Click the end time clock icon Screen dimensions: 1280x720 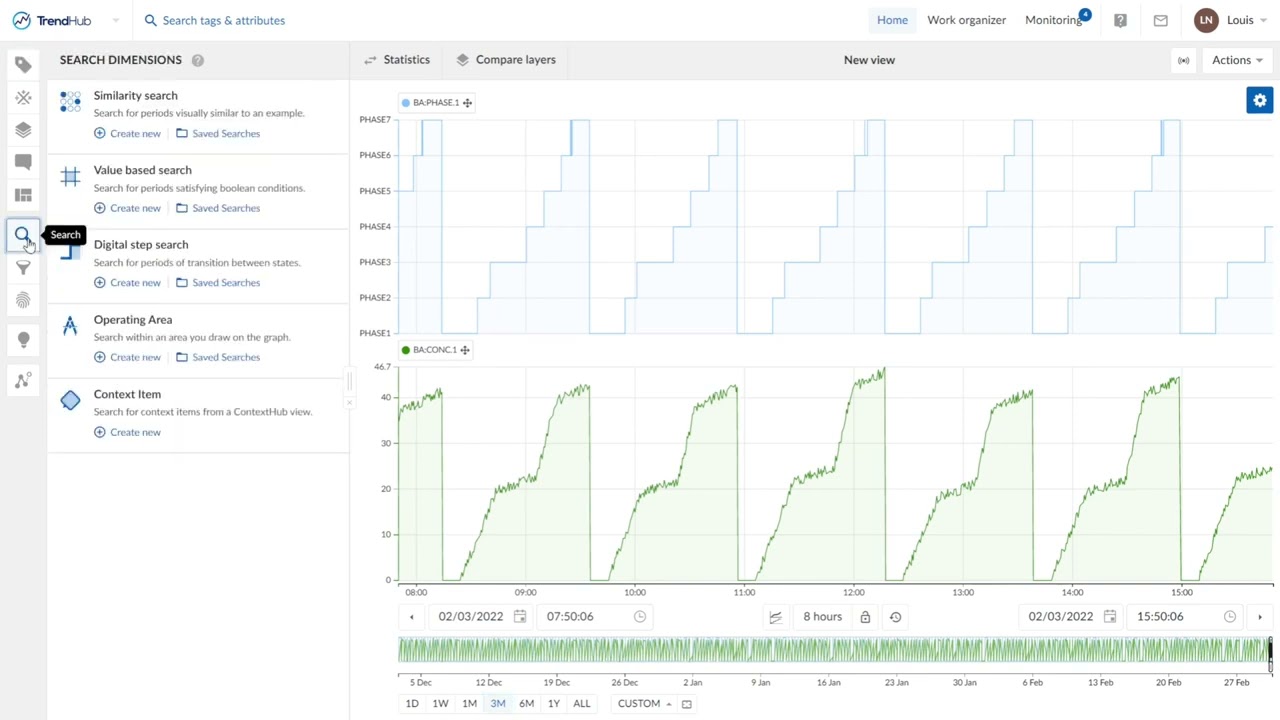click(x=1230, y=617)
